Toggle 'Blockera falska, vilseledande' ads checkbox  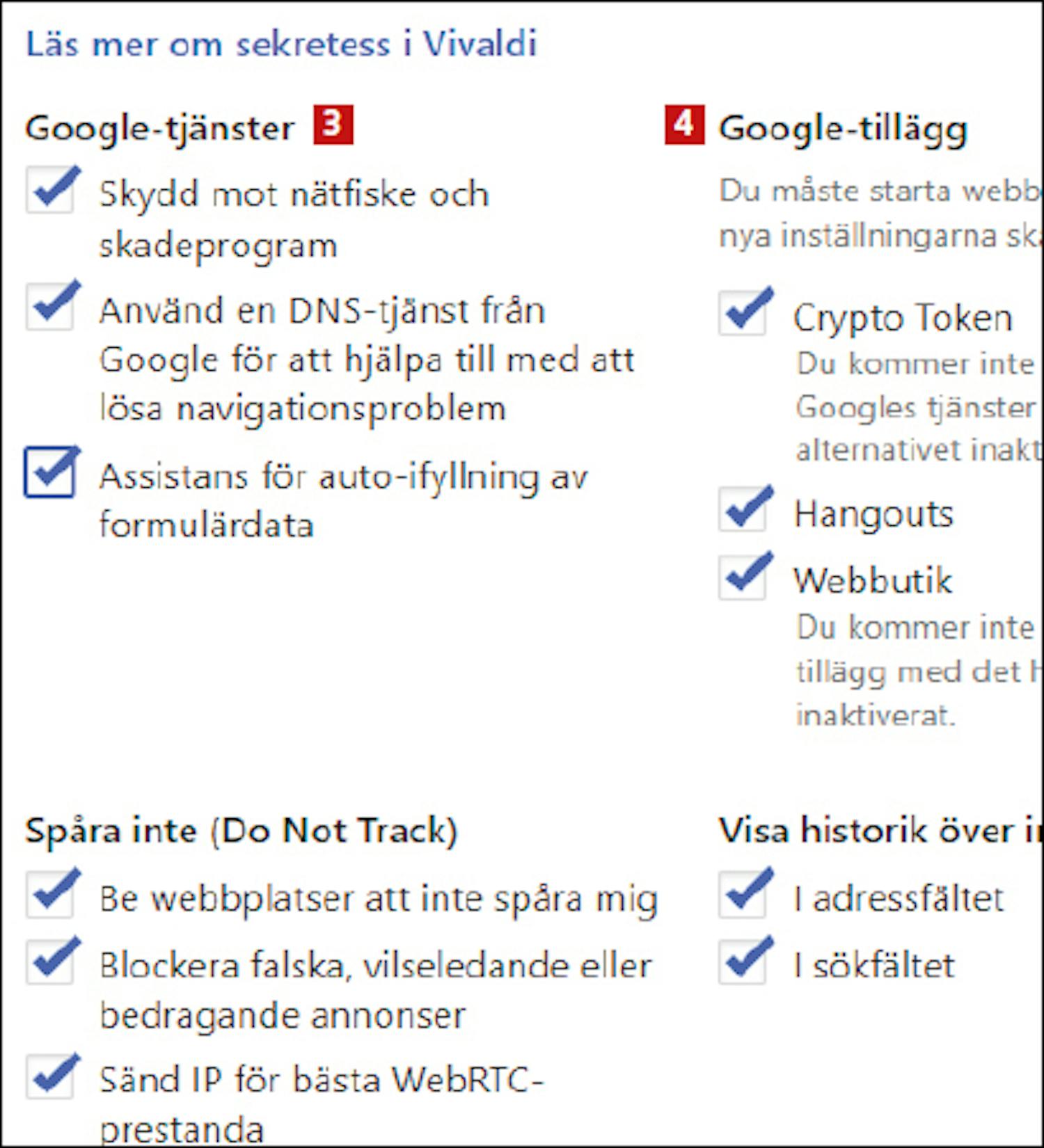[50, 961]
